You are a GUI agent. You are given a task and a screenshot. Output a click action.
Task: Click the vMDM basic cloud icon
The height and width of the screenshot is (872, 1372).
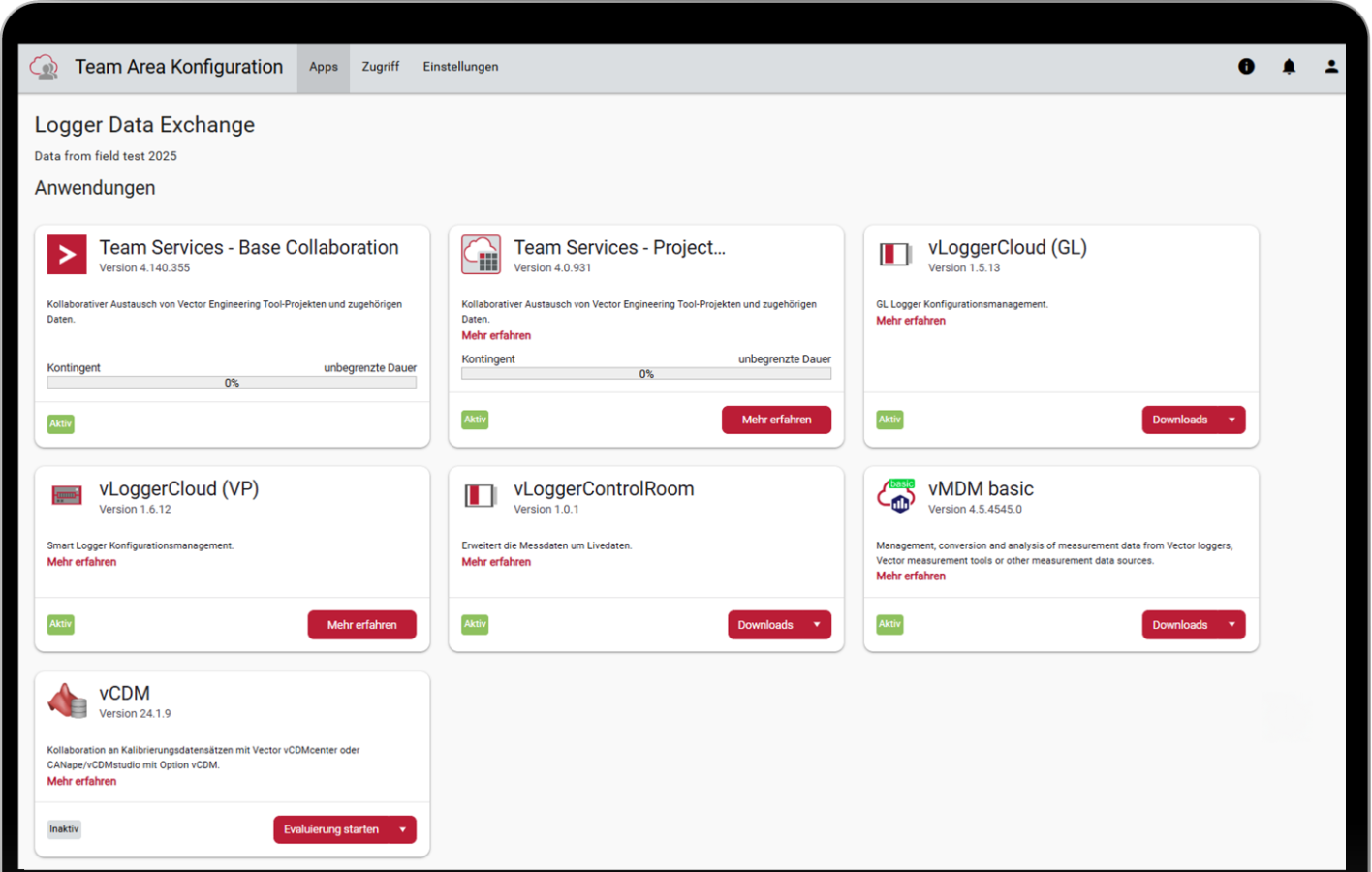[x=896, y=495]
